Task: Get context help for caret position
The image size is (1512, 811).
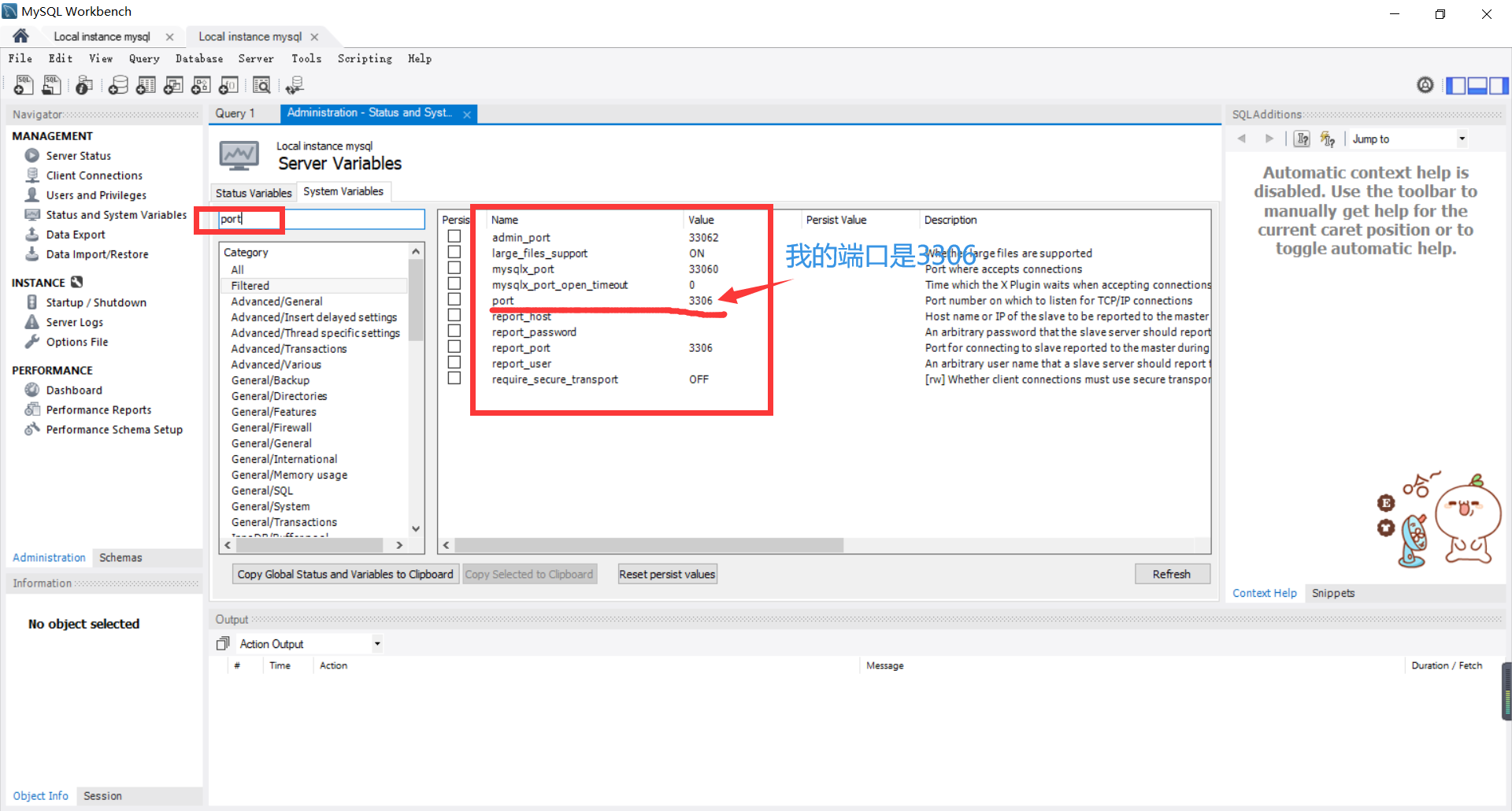Action: 1303,139
